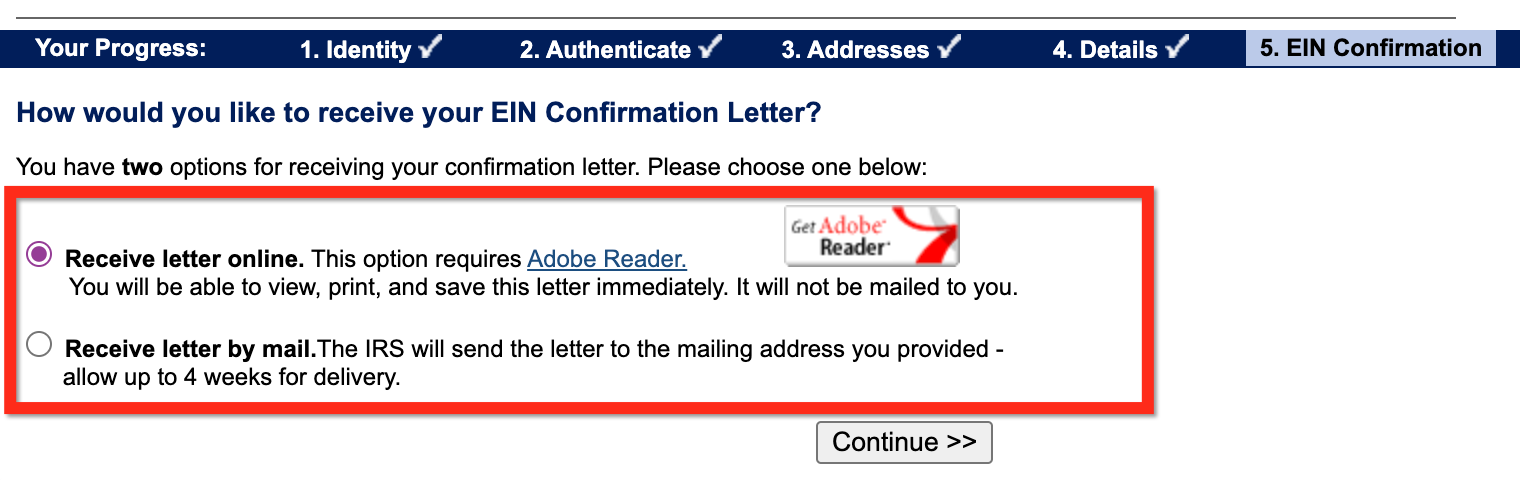Screen dimensions: 1520x480
Task: Click the Get Adobe Reader badge
Action: click(x=871, y=235)
